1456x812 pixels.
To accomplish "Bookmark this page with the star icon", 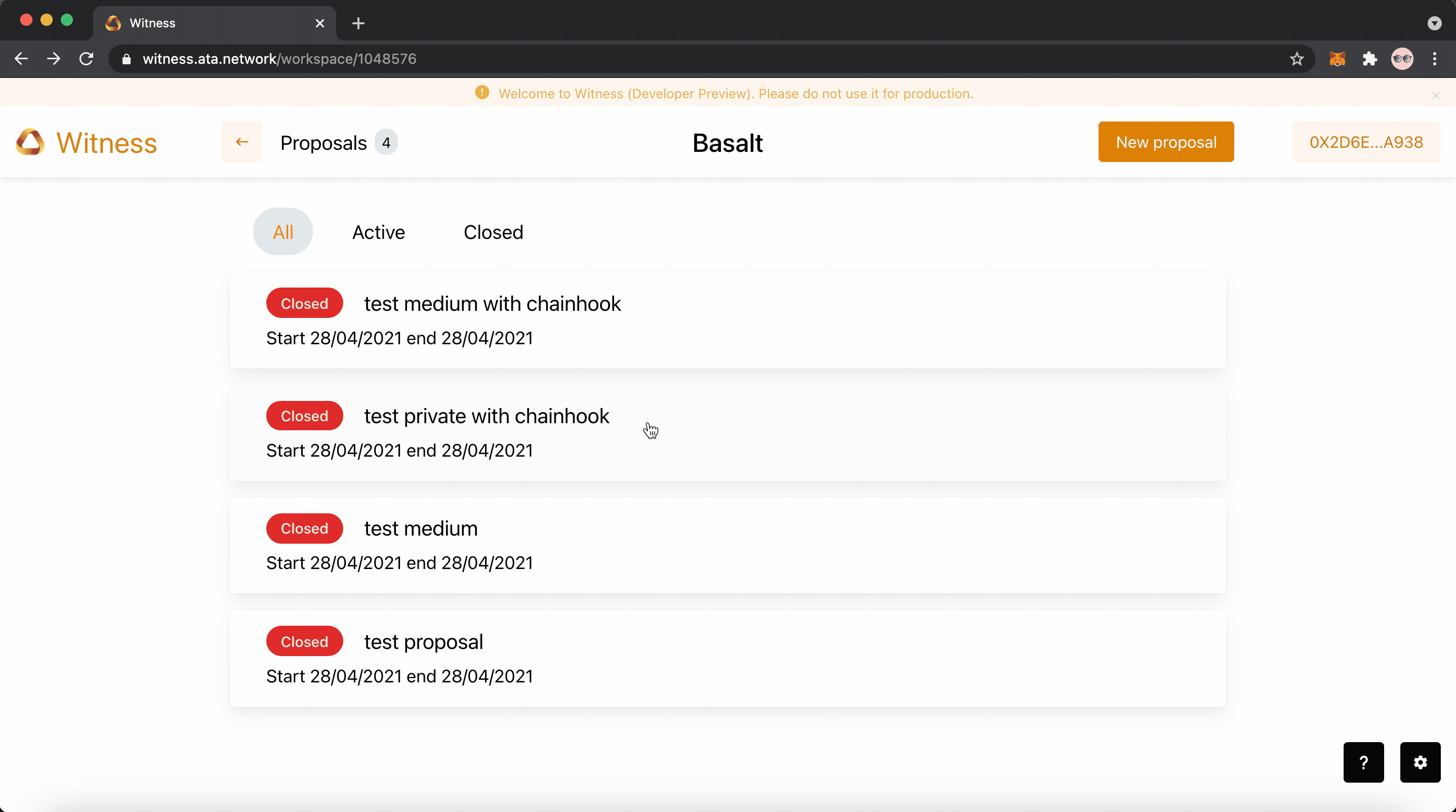I will (1297, 59).
